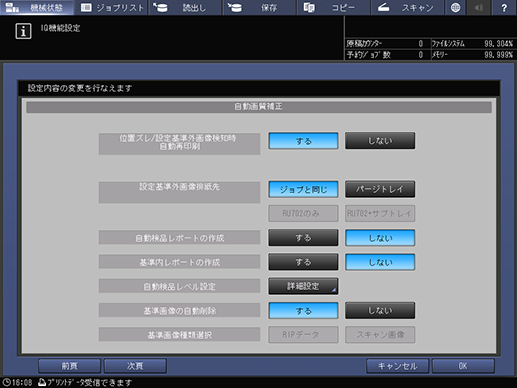Go to next page with 次頁
The width and height of the screenshot is (517, 388).
(x=135, y=366)
